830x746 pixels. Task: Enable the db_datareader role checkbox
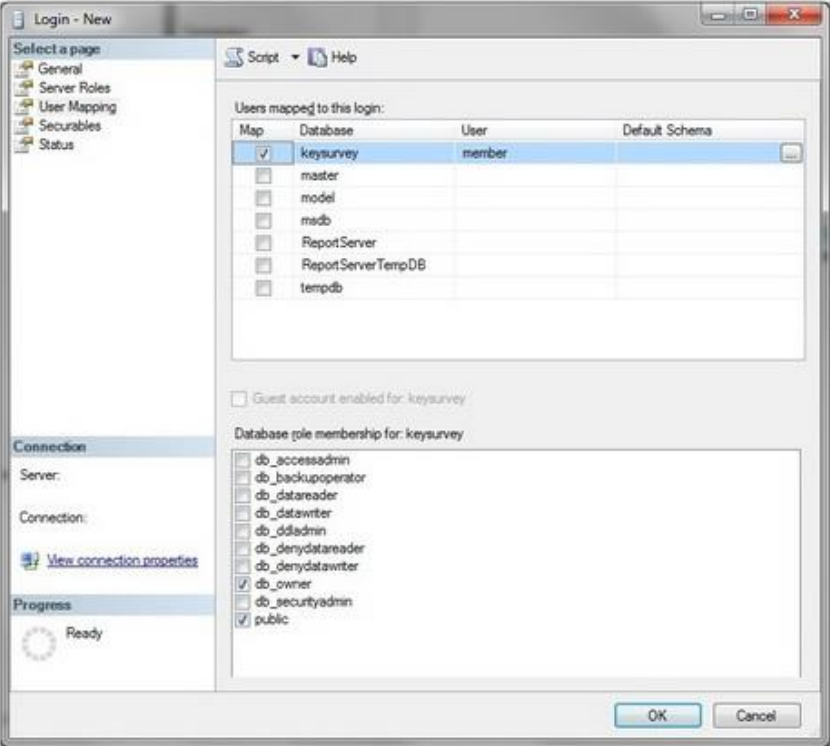(241, 495)
